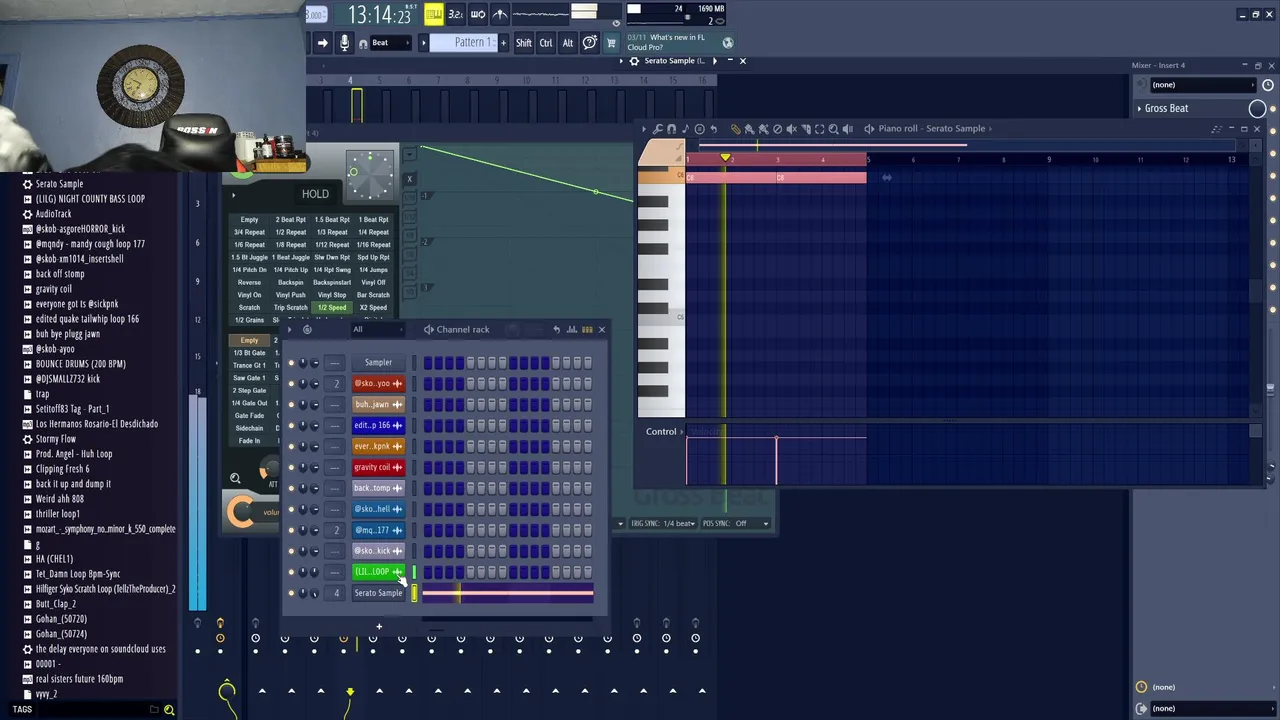1280x720 pixels.
Task: Open the help question mark icon
Action: tap(590, 43)
